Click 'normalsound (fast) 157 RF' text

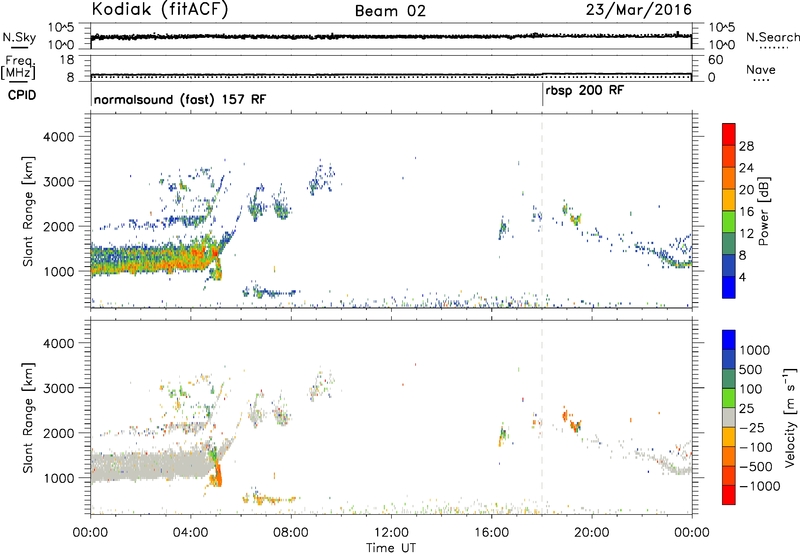180,99
